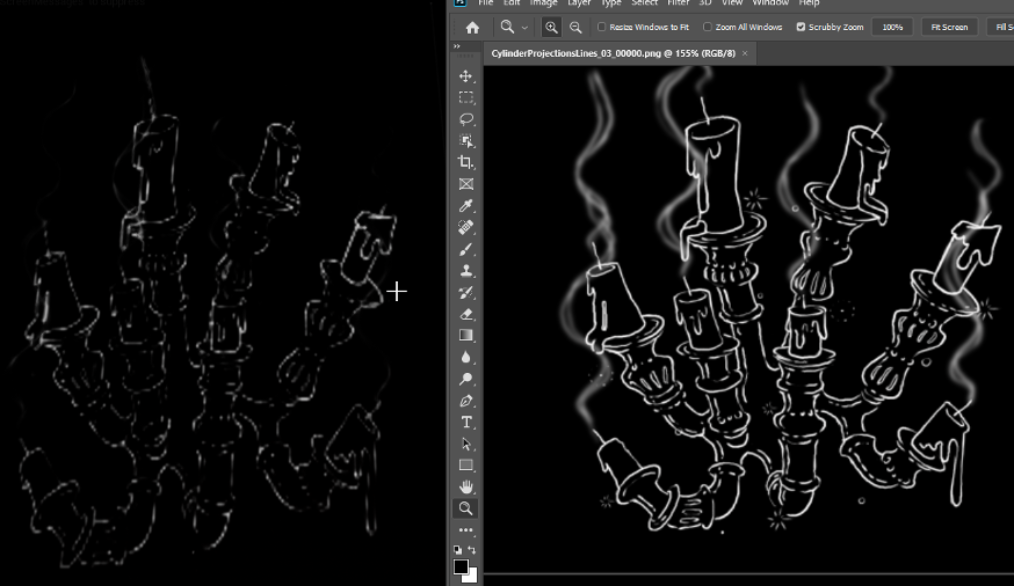
Task: Open the Zoom tool preset picker dropdown
Action: click(524, 28)
